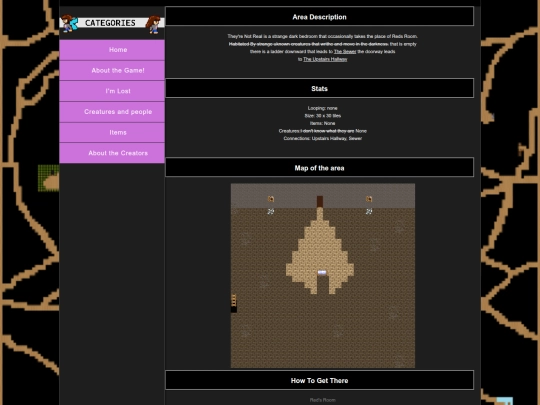Click the blue-winged character sprite in Categories banner
The image size is (540, 405).
[70, 23]
